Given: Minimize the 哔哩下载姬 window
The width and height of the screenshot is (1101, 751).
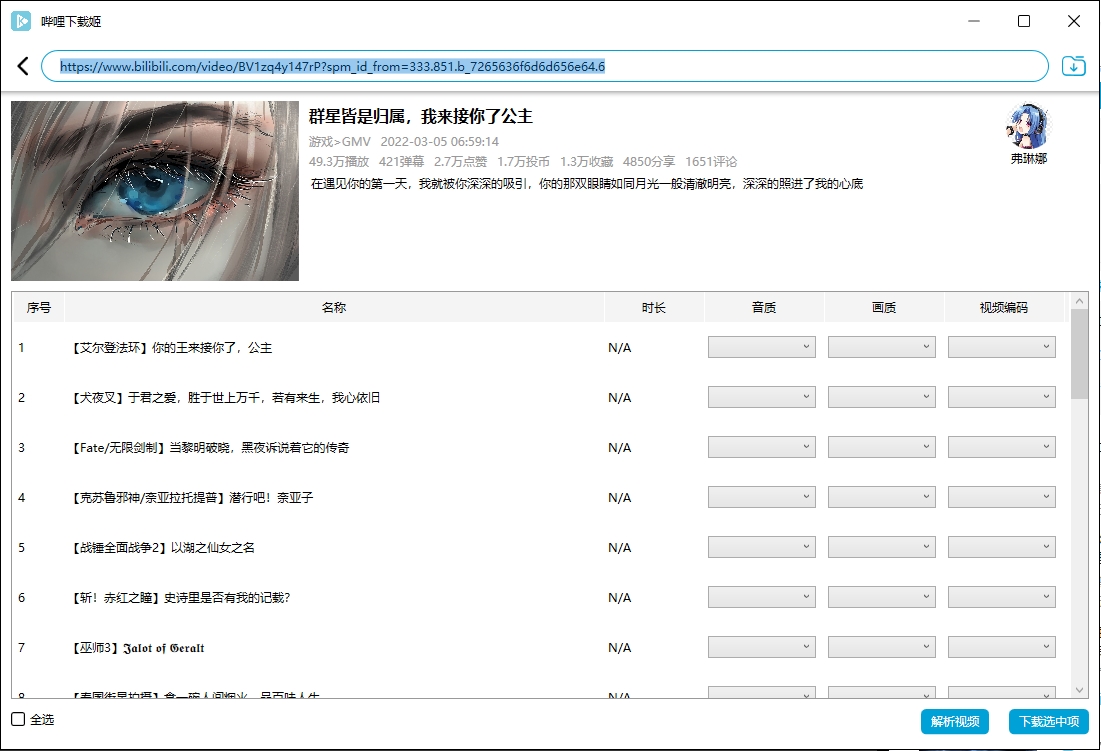Looking at the screenshot, I should (x=974, y=21).
